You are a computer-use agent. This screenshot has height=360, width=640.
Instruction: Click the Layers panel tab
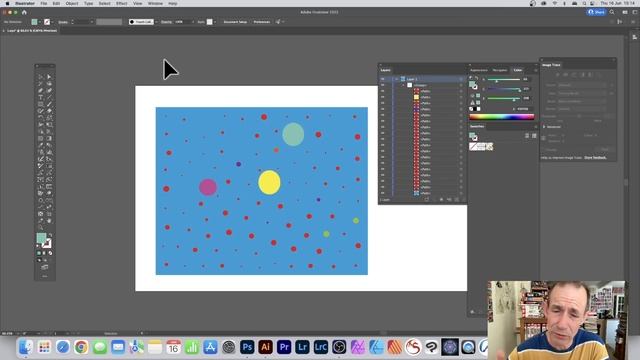coord(386,70)
